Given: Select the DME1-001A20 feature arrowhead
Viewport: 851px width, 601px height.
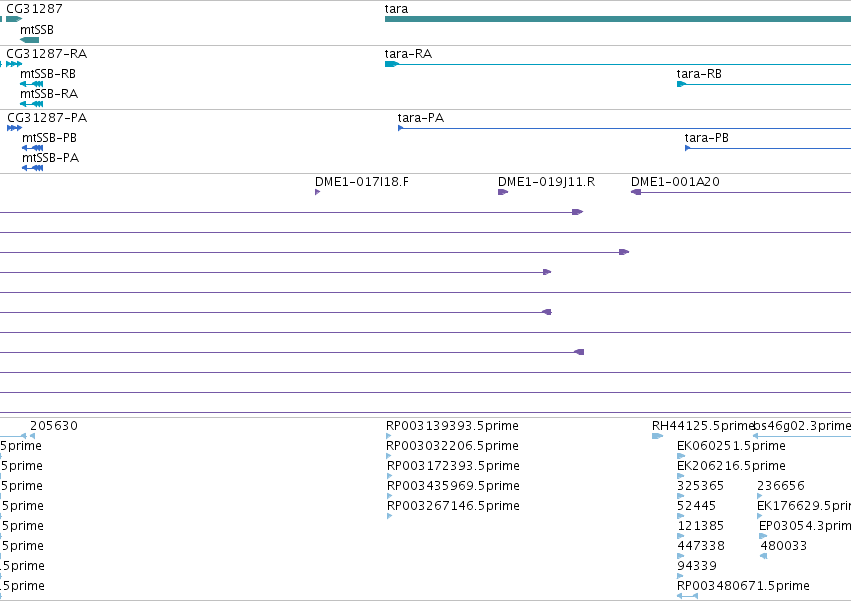Looking at the screenshot, I should coord(636,192).
